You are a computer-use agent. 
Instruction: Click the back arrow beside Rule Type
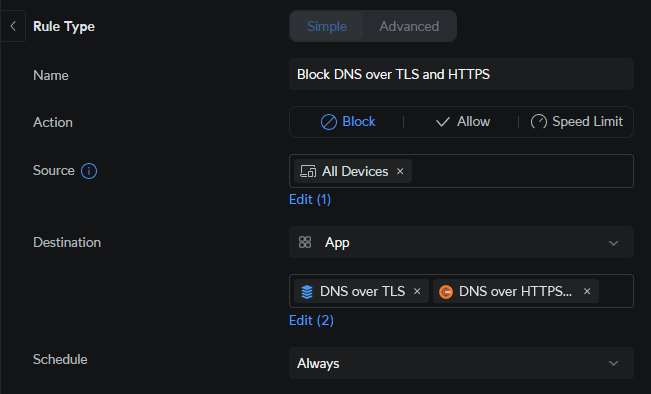click(x=13, y=26)
